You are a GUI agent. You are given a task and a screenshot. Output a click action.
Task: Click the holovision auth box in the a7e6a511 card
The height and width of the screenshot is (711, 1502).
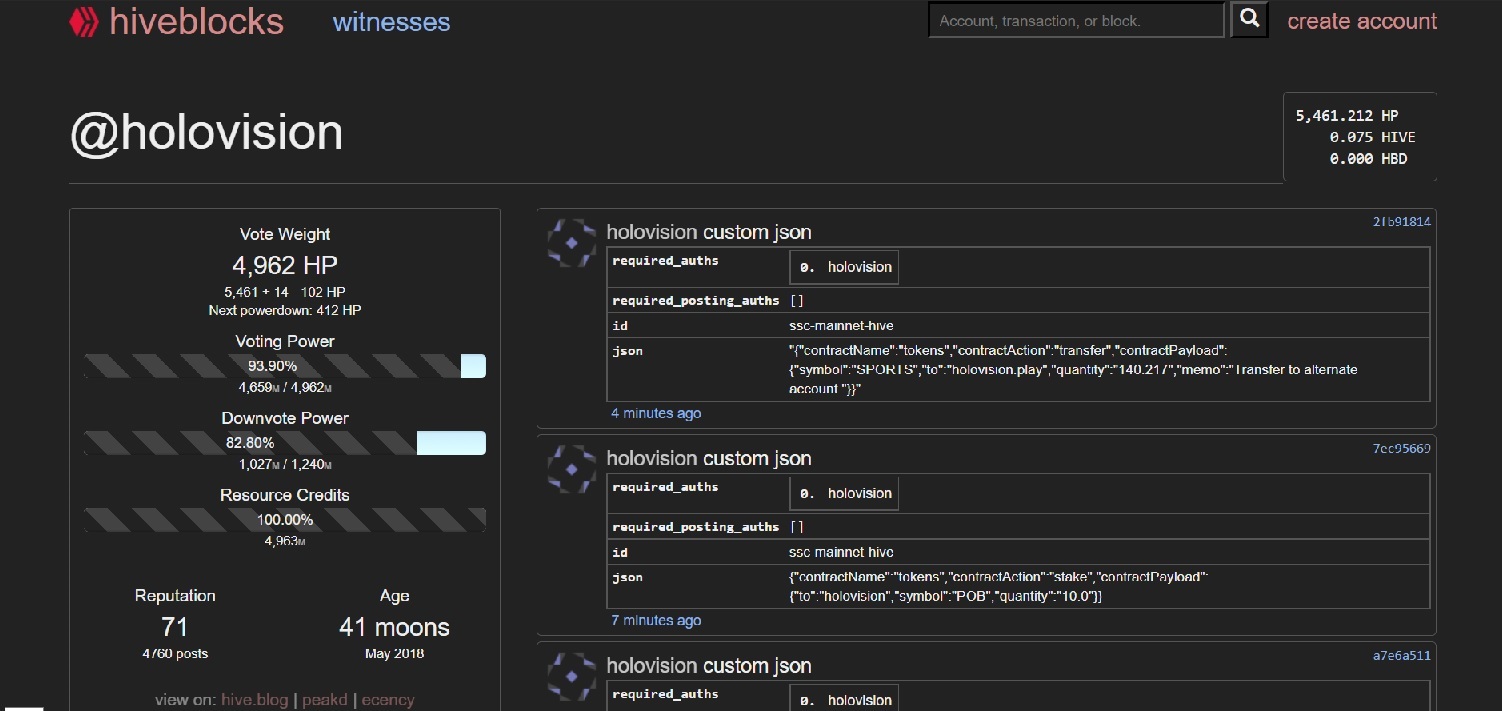tap(845, 699)
